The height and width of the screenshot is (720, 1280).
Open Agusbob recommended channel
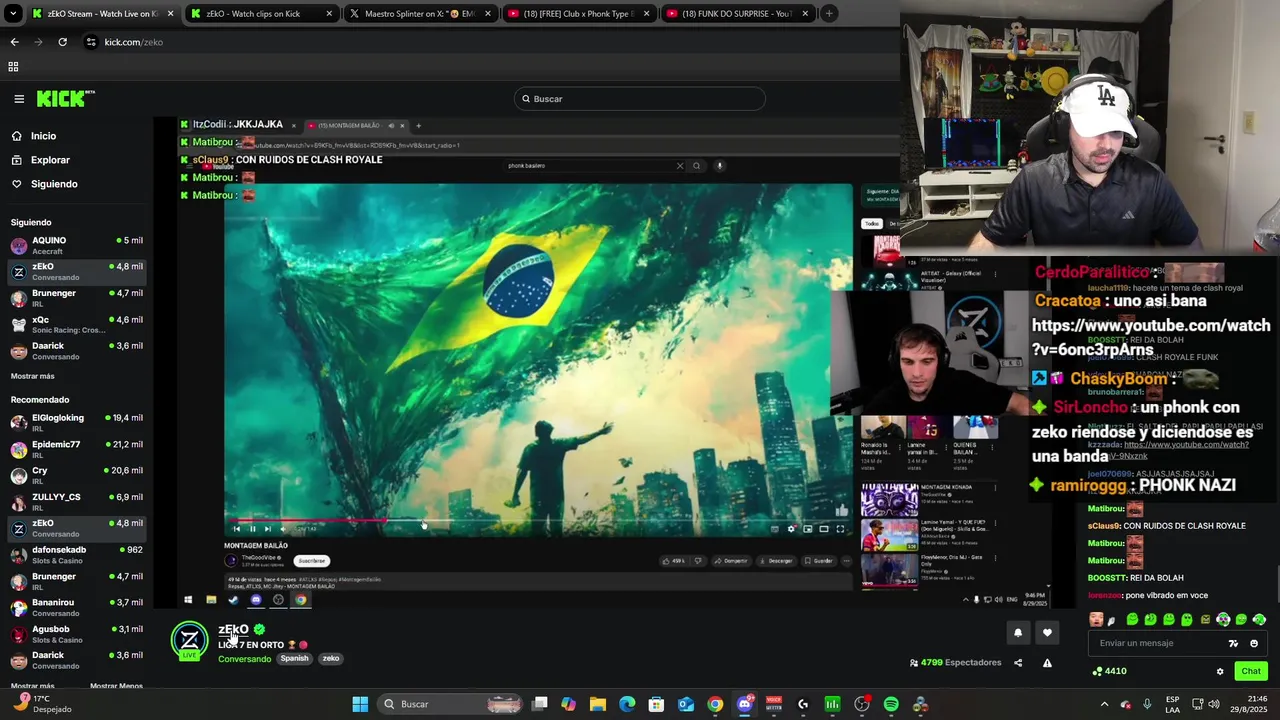(x=76, y=633)
